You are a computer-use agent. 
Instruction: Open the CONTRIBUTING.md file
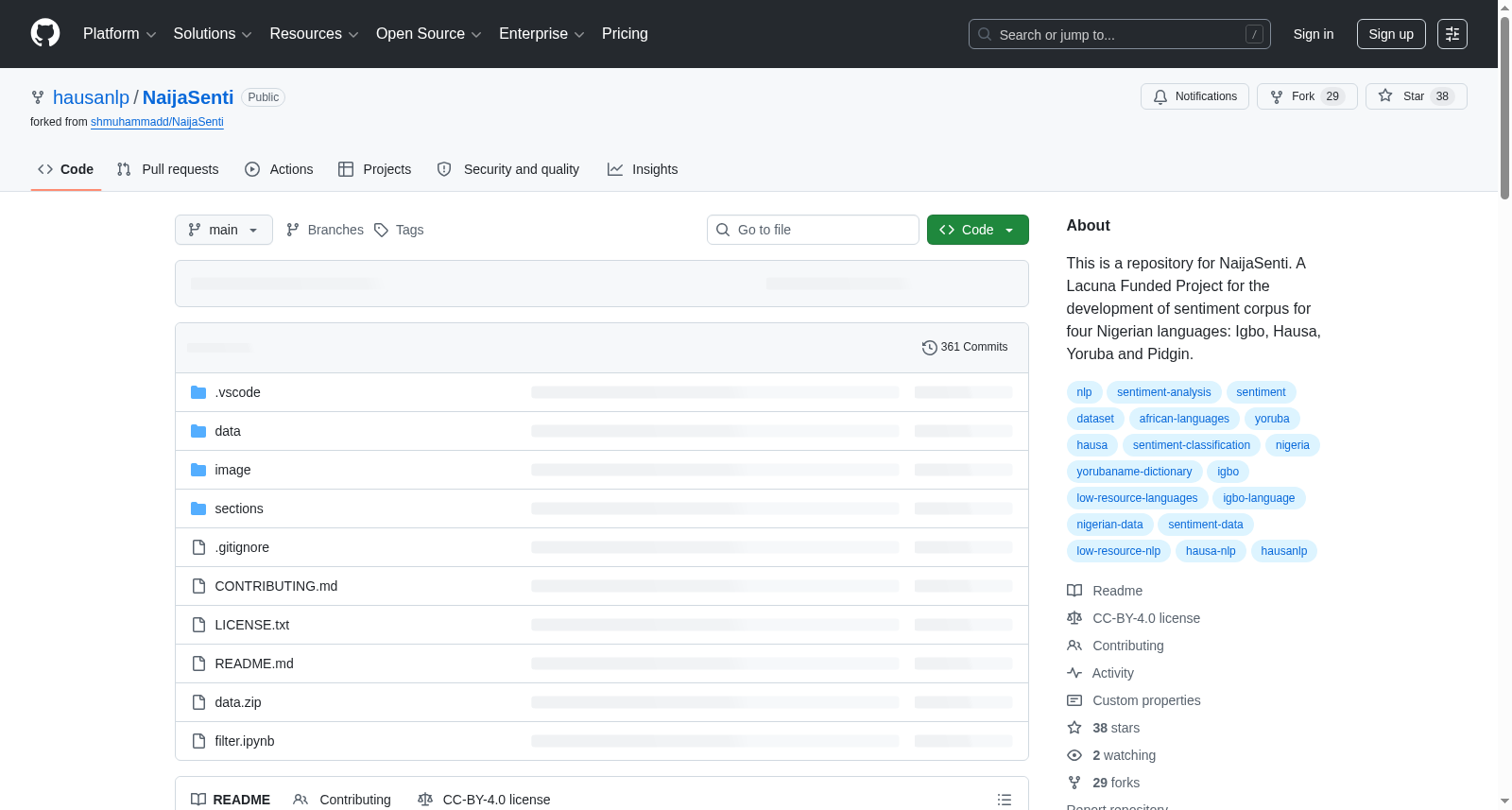coord(276,586)
